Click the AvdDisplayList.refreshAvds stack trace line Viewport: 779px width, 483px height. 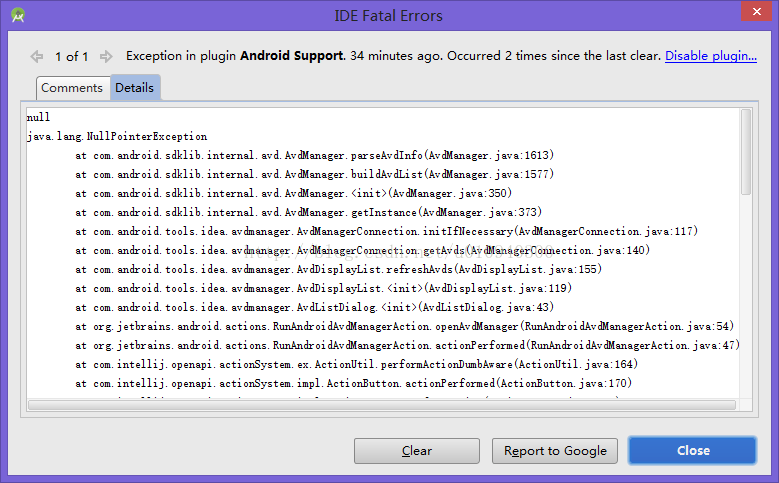[338, 269]
